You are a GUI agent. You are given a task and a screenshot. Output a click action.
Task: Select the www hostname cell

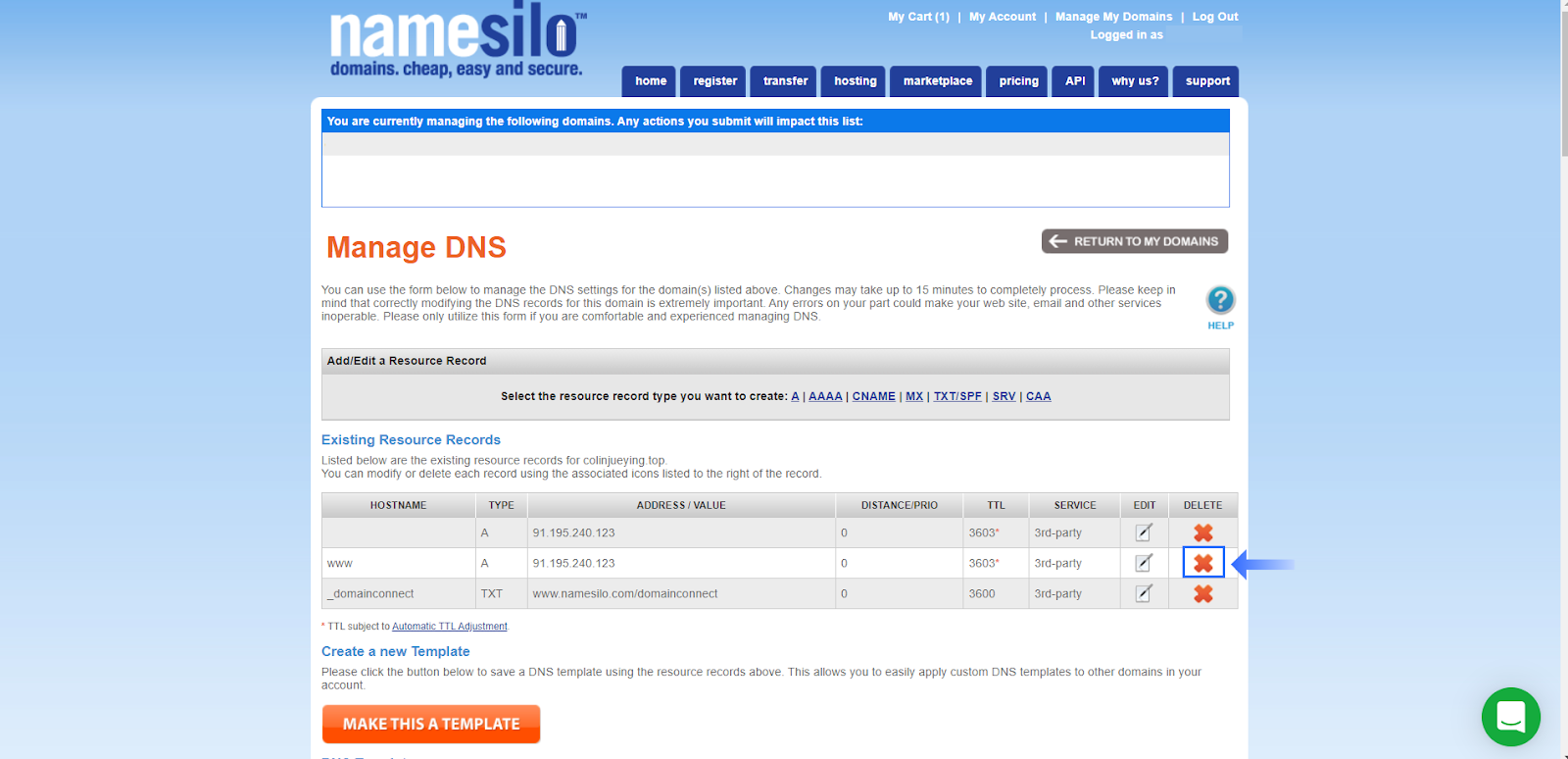click(398, 563)
